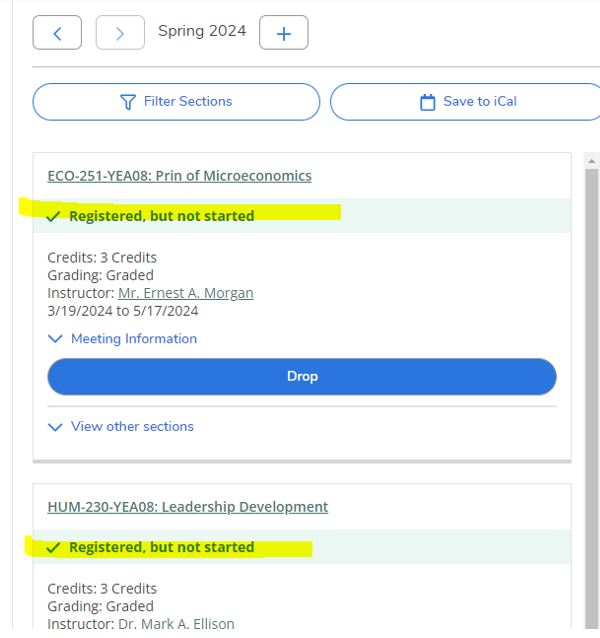Viewport: 600px width, 638px height.
Task: Open instructor Mr. Ernest A. Morgan link
Action: click(x=186, y=293)
